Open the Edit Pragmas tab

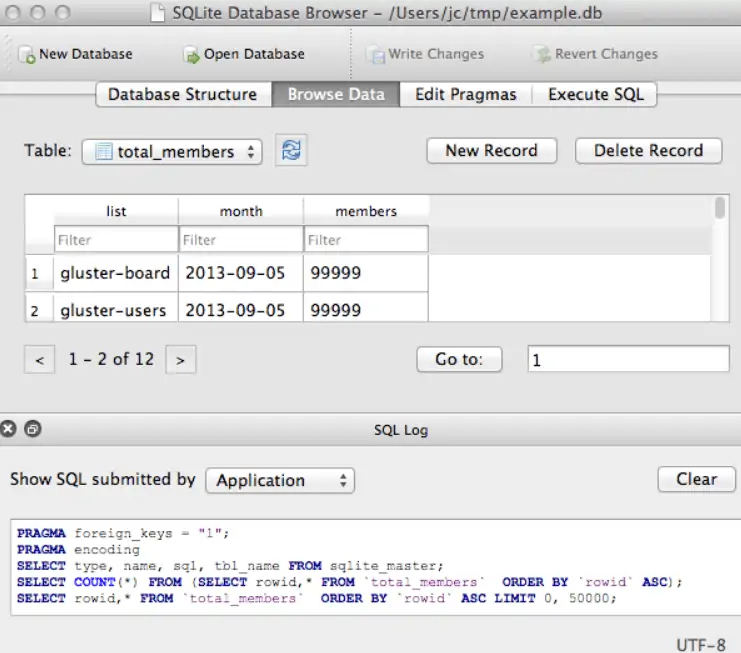[x=466, y=95]
